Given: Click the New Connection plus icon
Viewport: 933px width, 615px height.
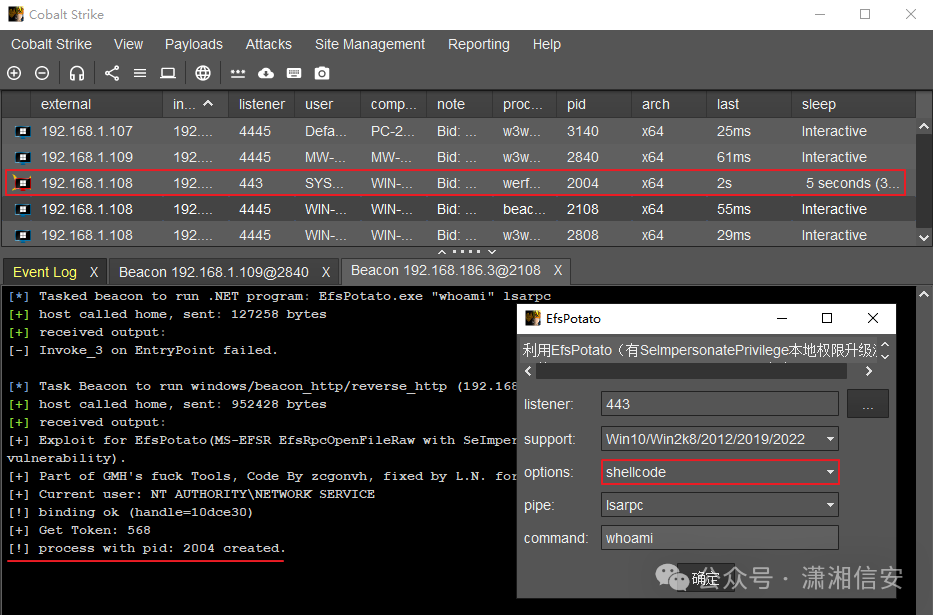Looking at the screenshot, I should 14,73.
